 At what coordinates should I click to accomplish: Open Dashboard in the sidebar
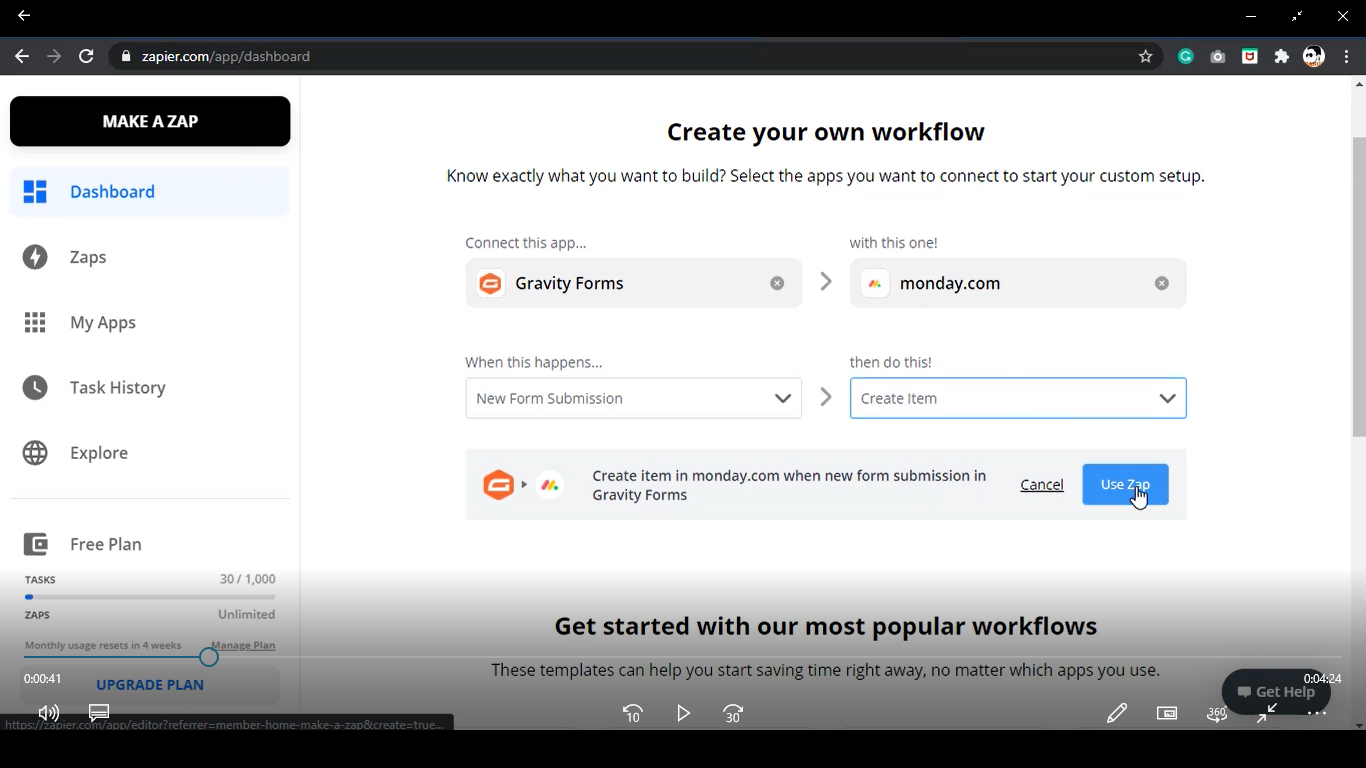tap(150, 192)
